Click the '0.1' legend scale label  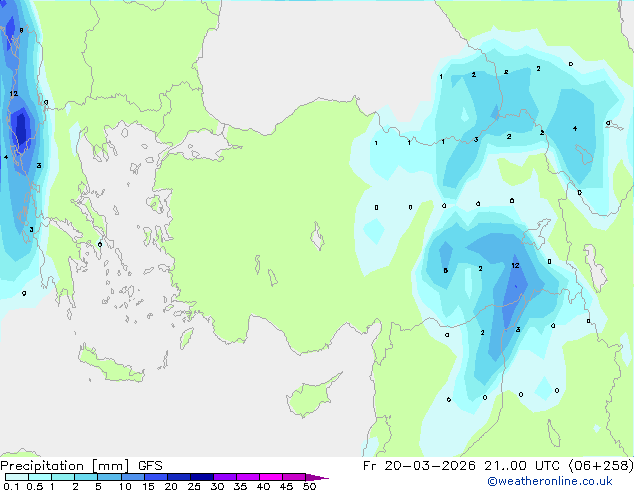11,486
